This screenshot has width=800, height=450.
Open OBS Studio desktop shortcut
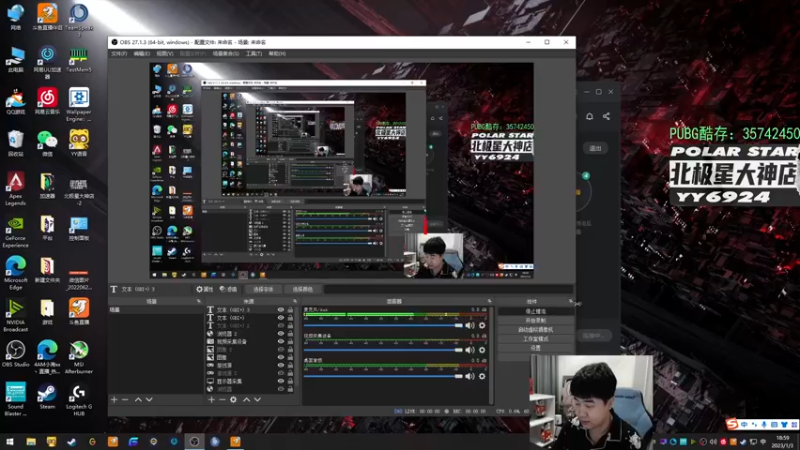pos(15,354)
